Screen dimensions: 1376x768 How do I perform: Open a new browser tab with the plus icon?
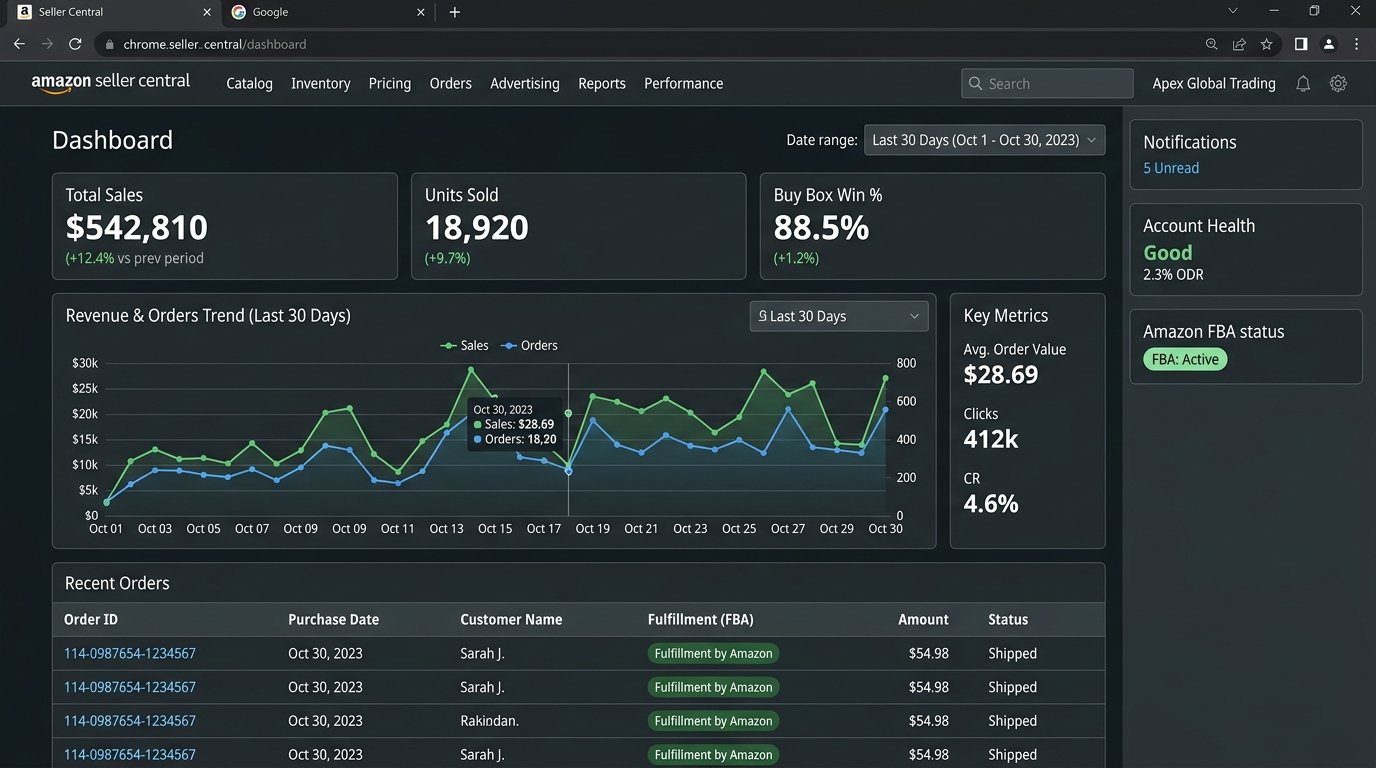(455, 12)
